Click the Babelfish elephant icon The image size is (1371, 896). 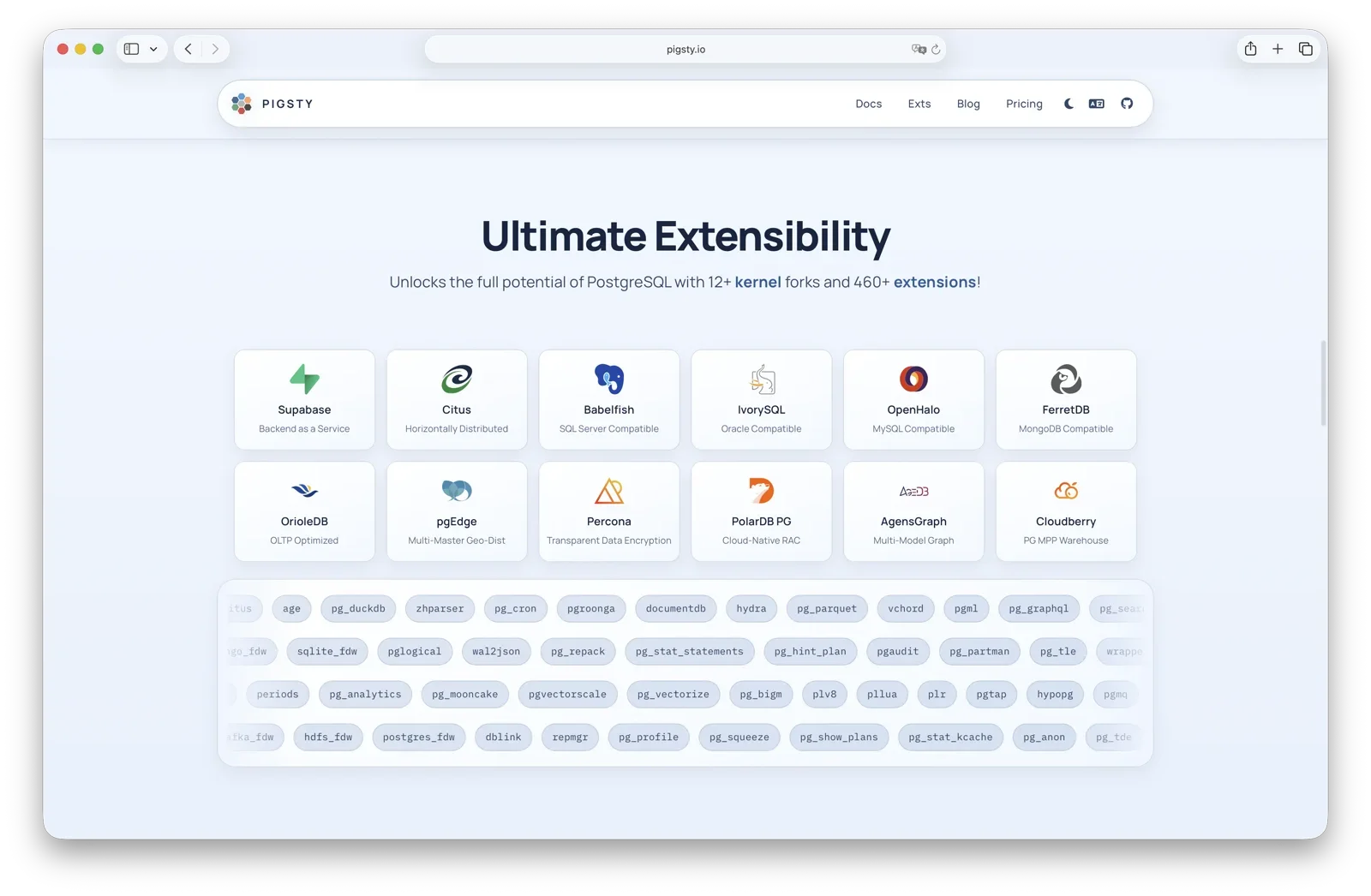(608, 379)
